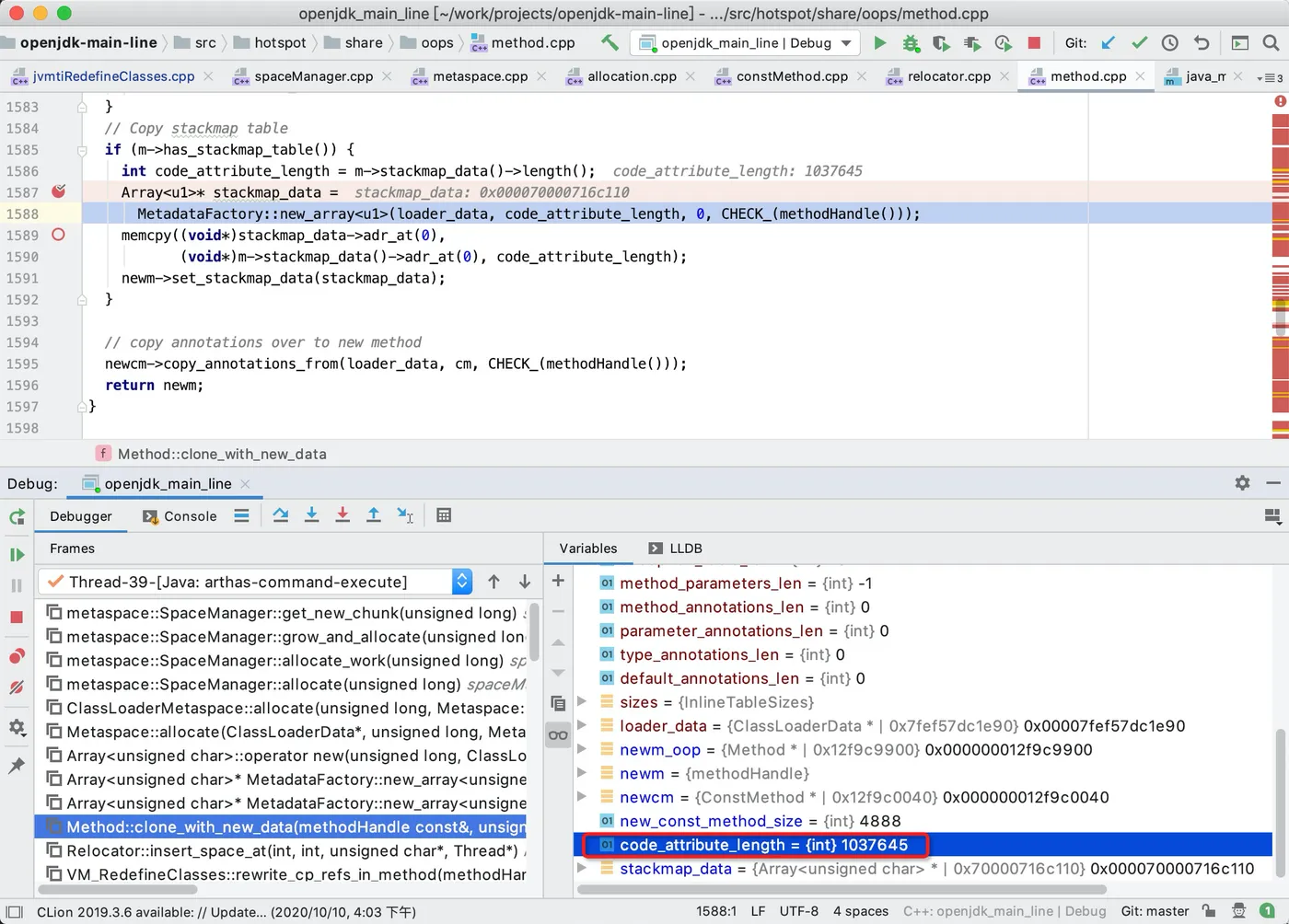Image resolution: width=1289 pixels, height=924 pixels.
Task: Commit changes with Git checkmark icon
Action: click(1139, 42)
